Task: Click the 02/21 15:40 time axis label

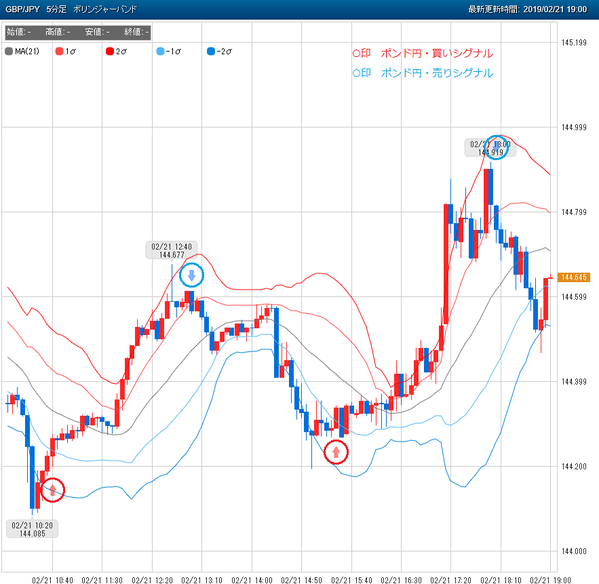Action: point(351,580)
